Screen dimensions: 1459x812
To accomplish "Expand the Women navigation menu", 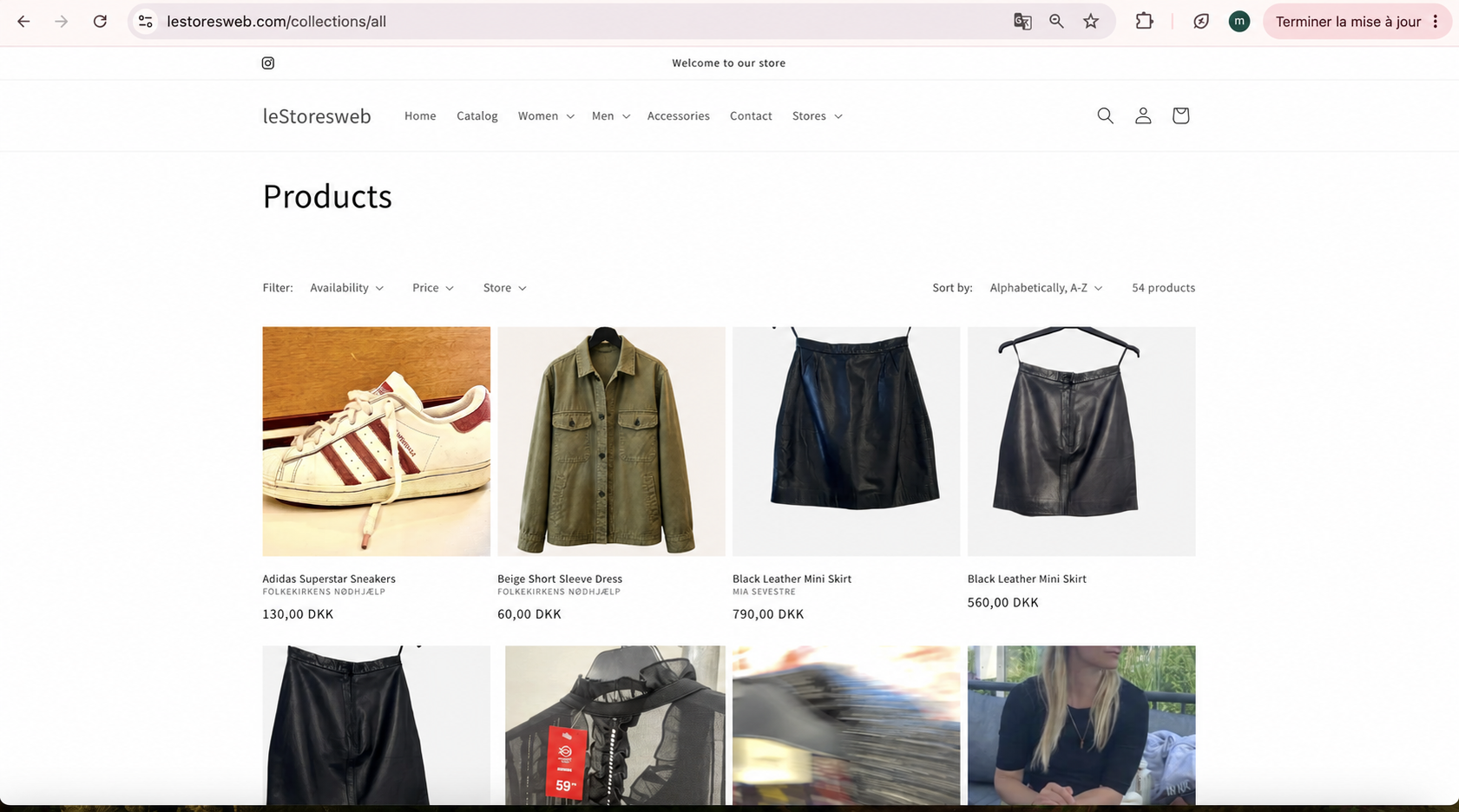I will click(x=546, y=116).
